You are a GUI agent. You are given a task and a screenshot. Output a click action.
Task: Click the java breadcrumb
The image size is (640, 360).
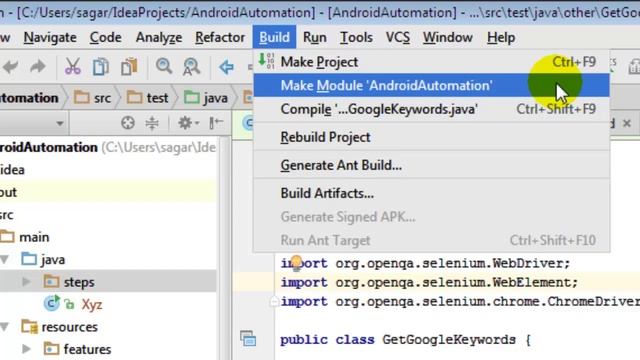(206, 98)
